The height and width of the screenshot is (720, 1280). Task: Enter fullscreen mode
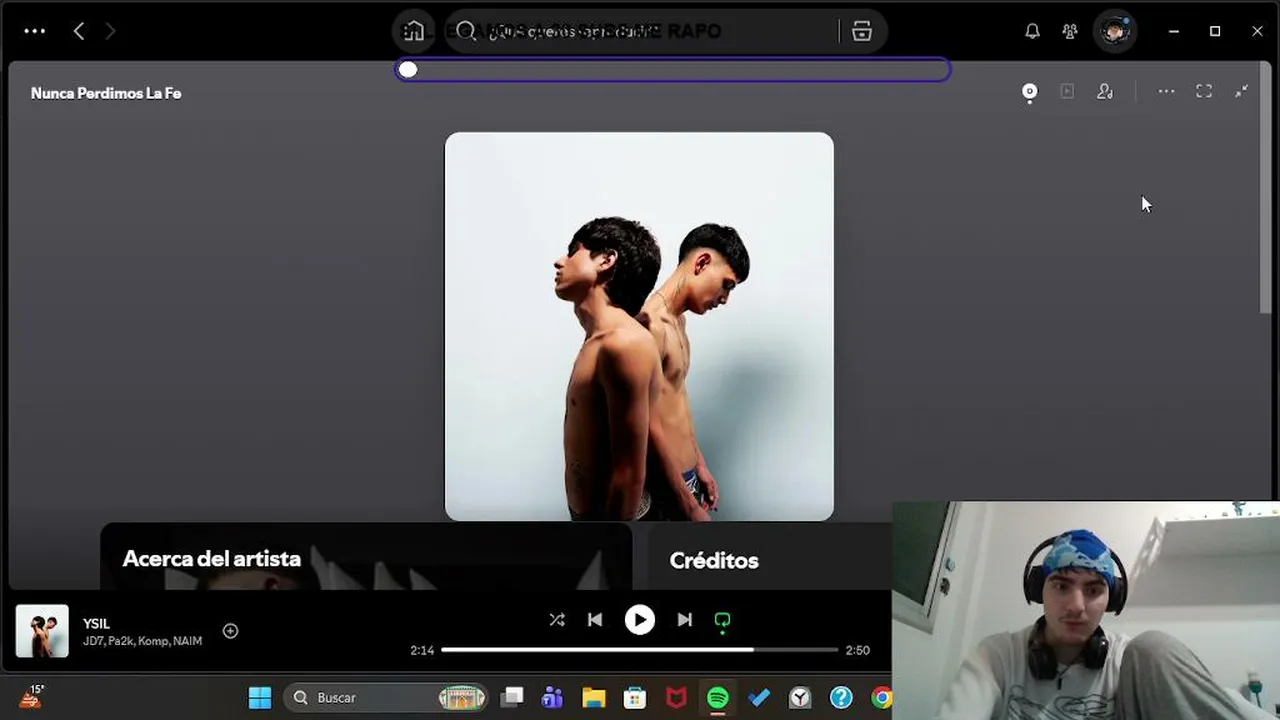click(1204, 92)
